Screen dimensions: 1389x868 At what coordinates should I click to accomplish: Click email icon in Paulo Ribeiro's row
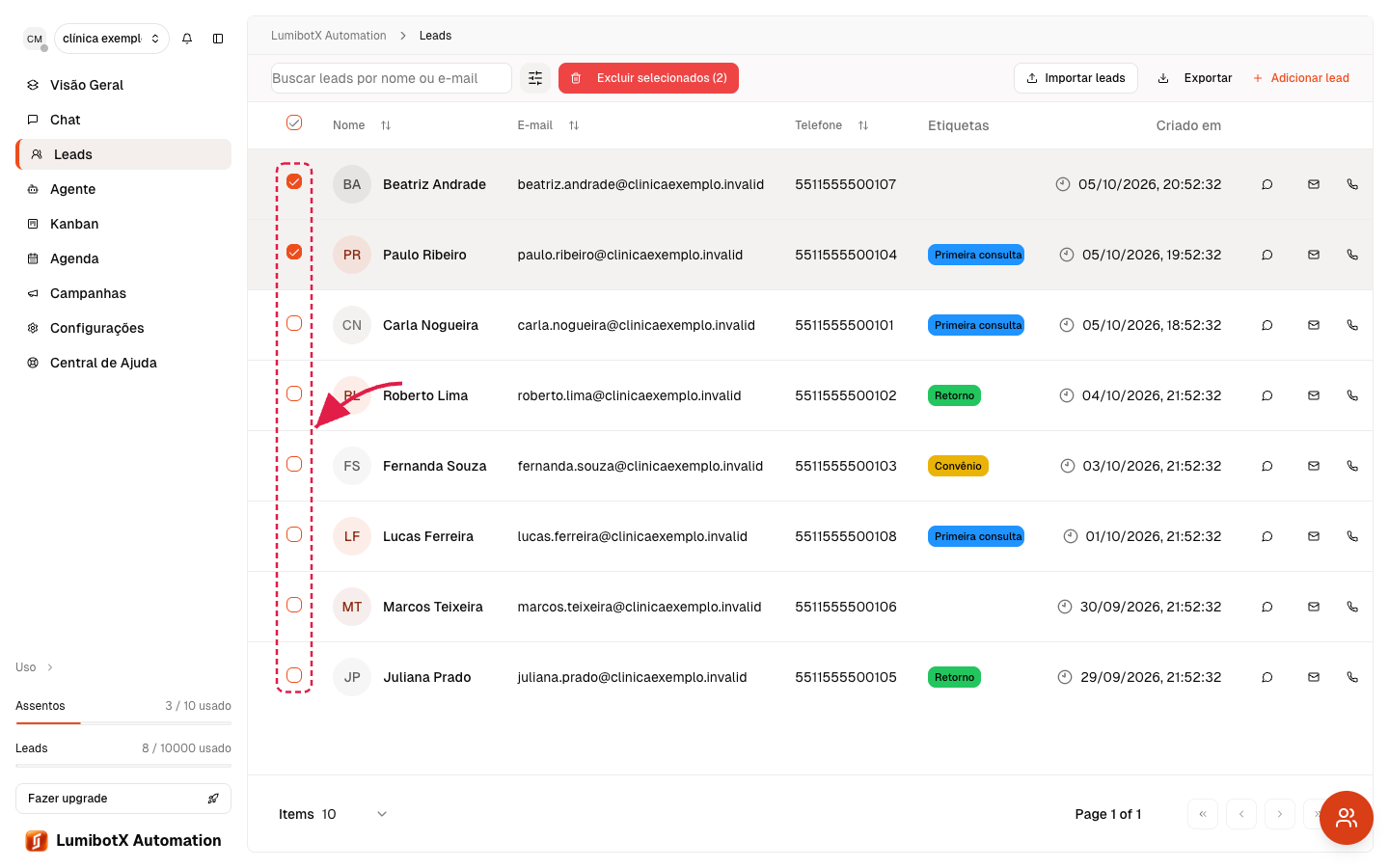click(x=1314, y=255)
